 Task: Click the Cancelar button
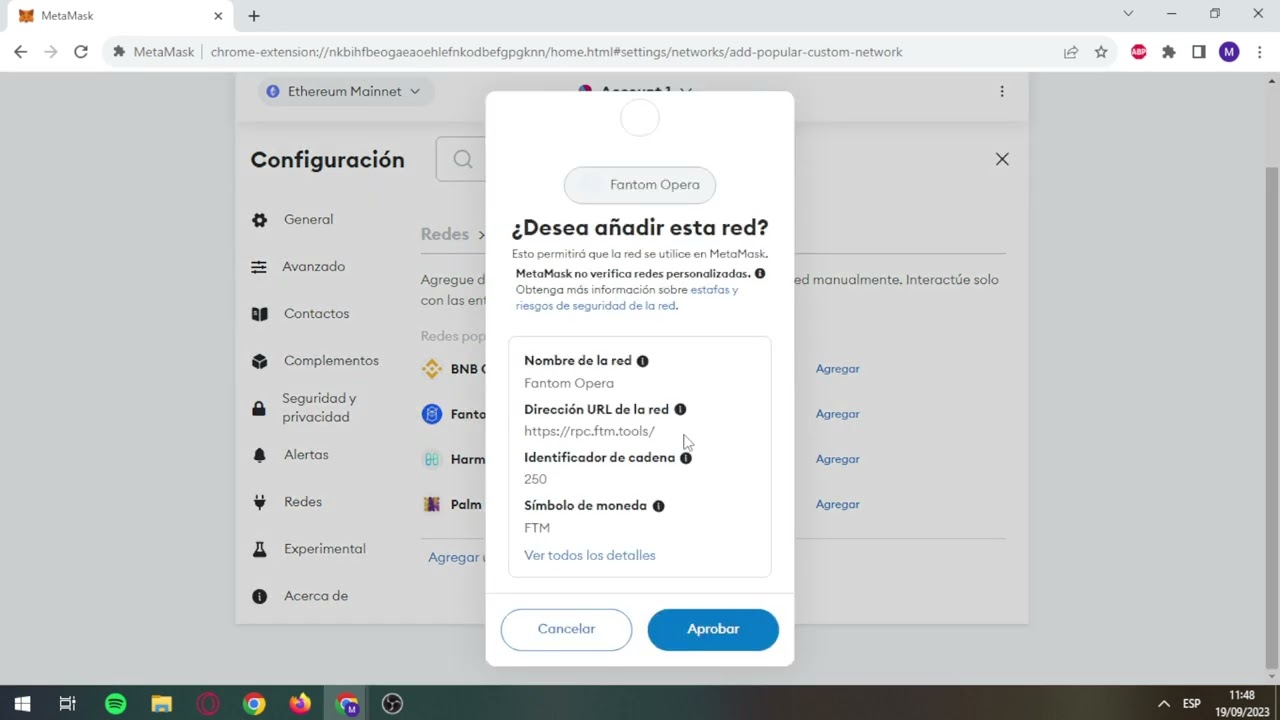(566, 629)
